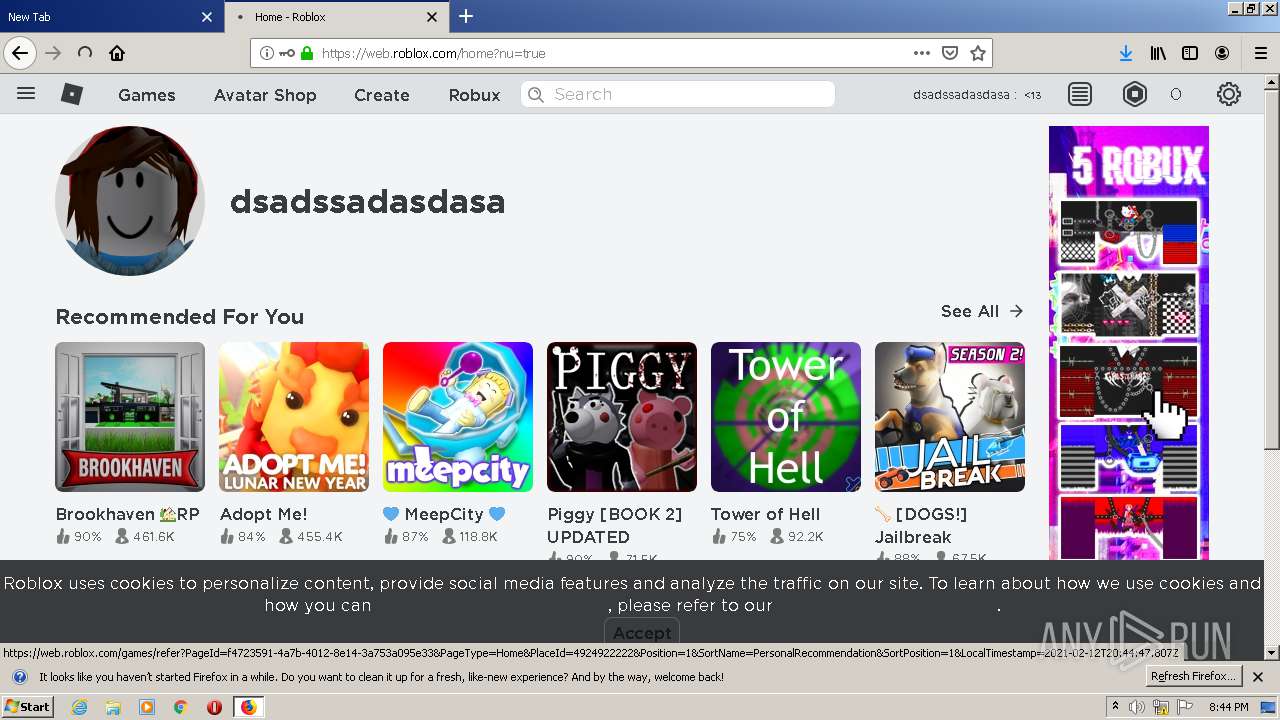The width and height of the screenshot is (1280, 720).
Task: Open the Tower of Hell thumbnail
Action: 786,417
